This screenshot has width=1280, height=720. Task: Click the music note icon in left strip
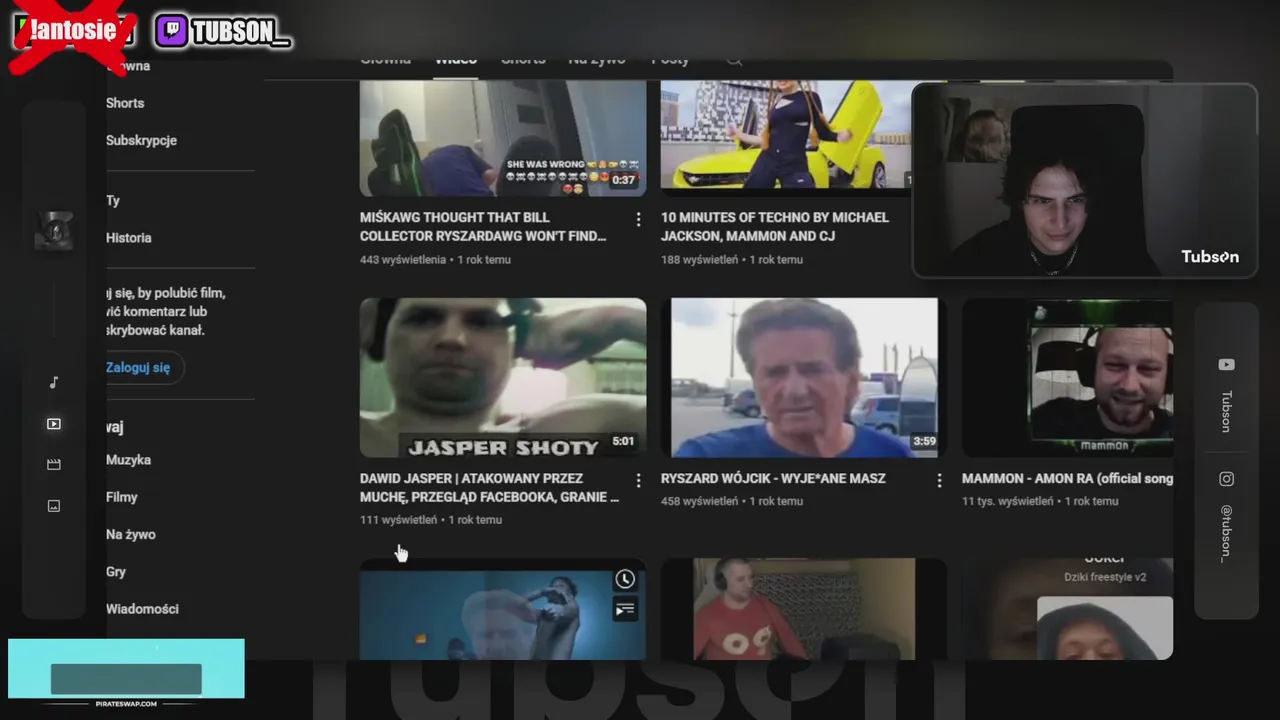(54, 383)
